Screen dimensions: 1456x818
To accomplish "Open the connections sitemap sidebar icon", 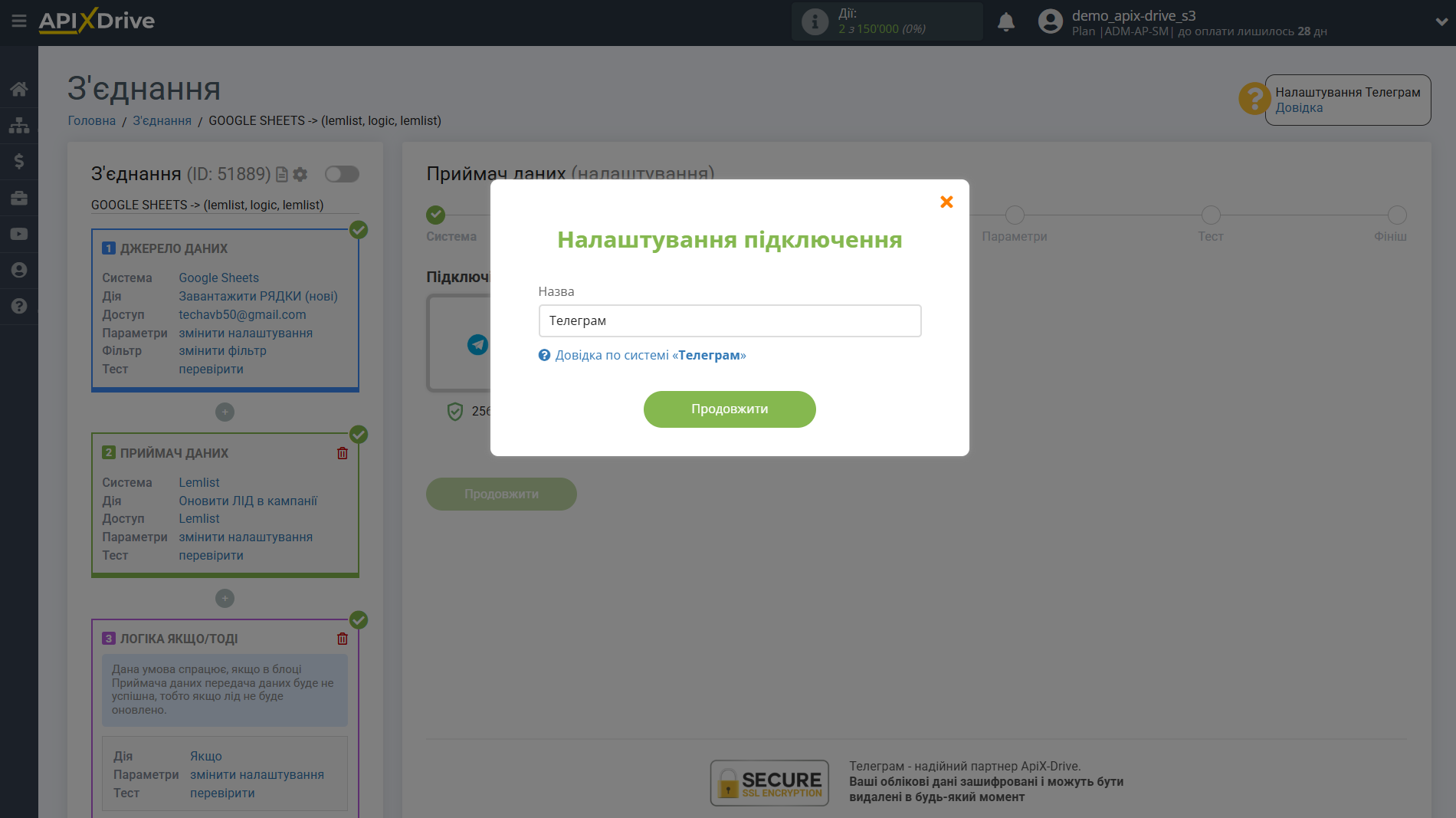I will (19, 125).
